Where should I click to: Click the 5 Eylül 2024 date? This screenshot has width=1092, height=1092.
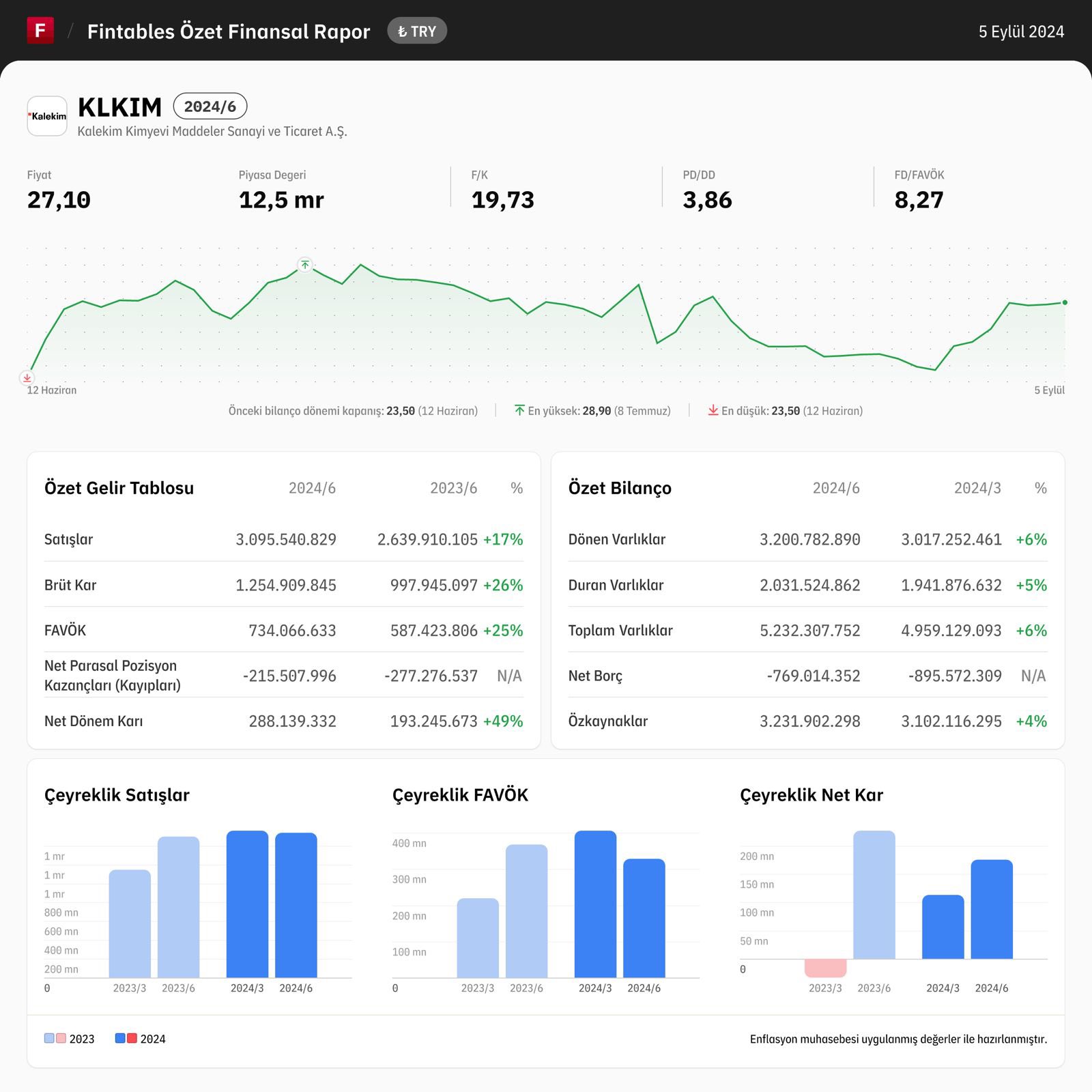click(1021, 31)
